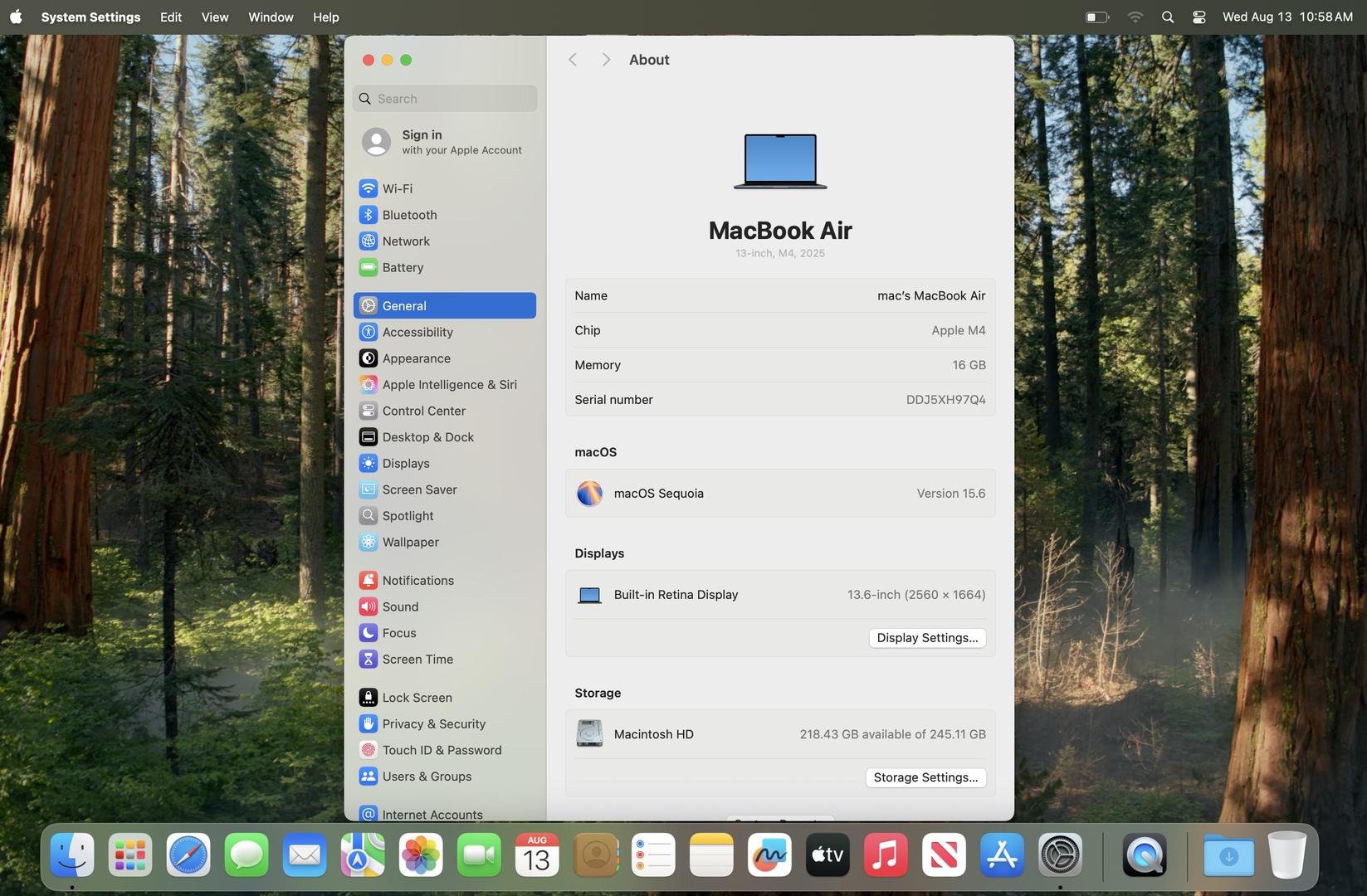Open Lock Screen settings
Image resolution: width=1367 pixels, height=896 pixels.
[444, 698]
